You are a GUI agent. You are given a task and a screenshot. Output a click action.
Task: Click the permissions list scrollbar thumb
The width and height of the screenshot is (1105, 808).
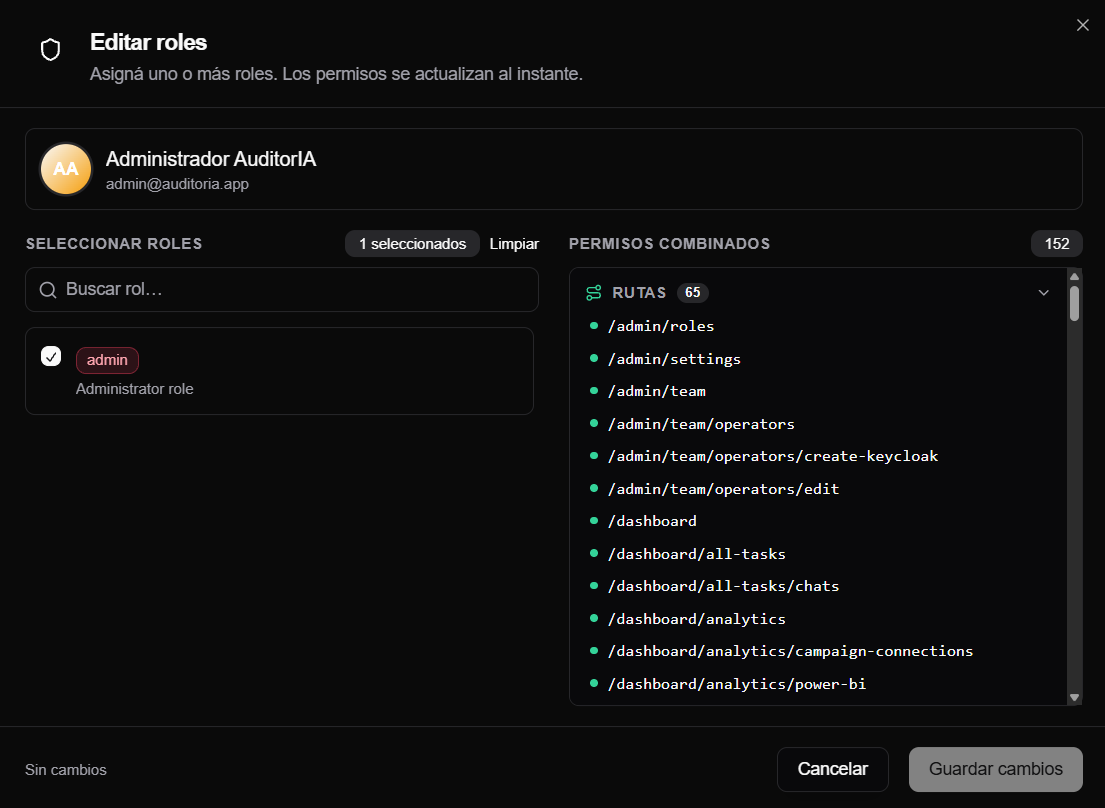1074,303
